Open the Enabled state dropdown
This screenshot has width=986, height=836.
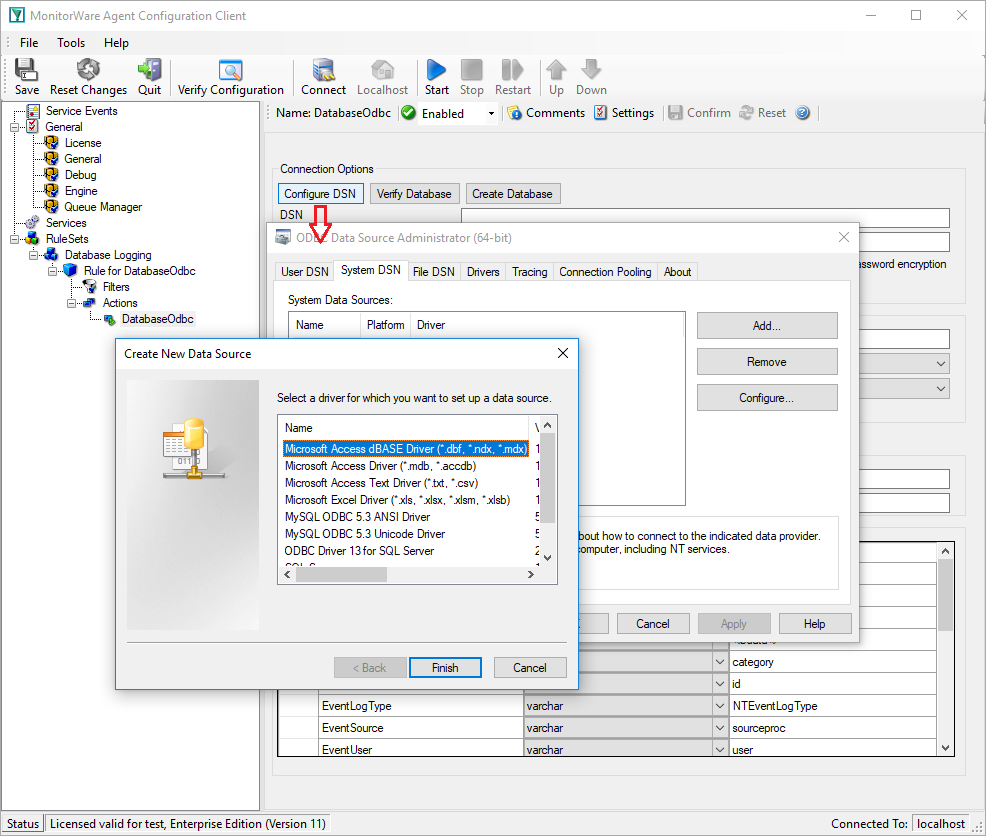491,113
